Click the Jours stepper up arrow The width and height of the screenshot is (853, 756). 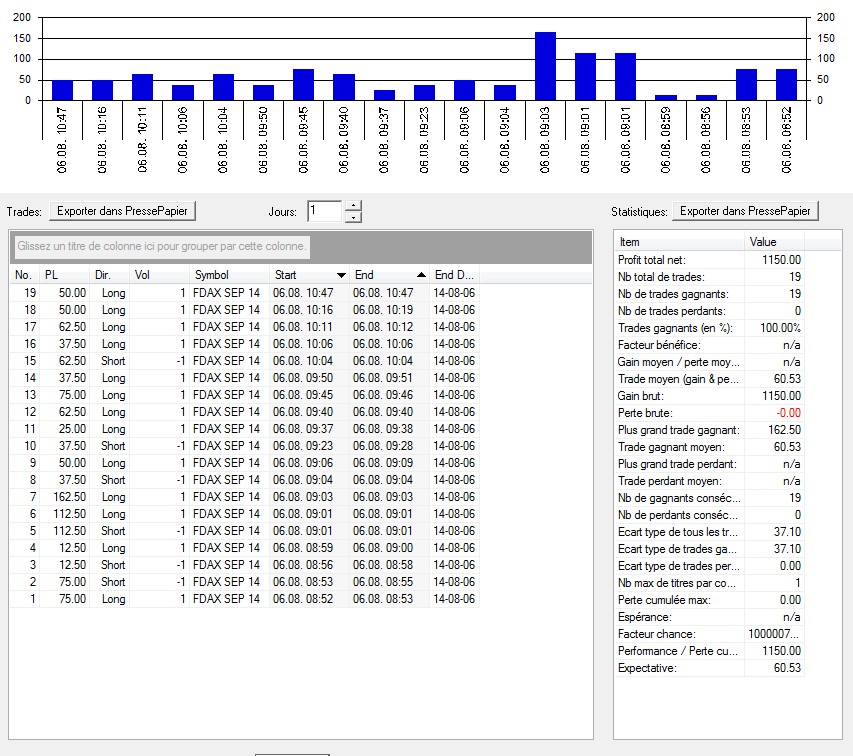click(x=351, y=206)
